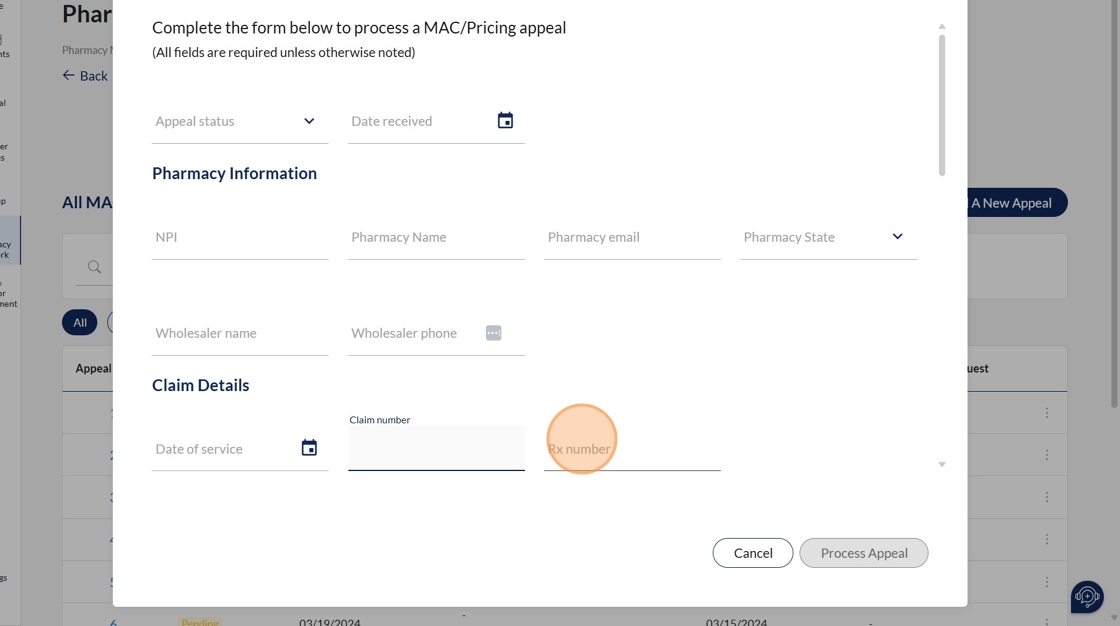Expand the Appeal status dropdown

tap(309, 121)
